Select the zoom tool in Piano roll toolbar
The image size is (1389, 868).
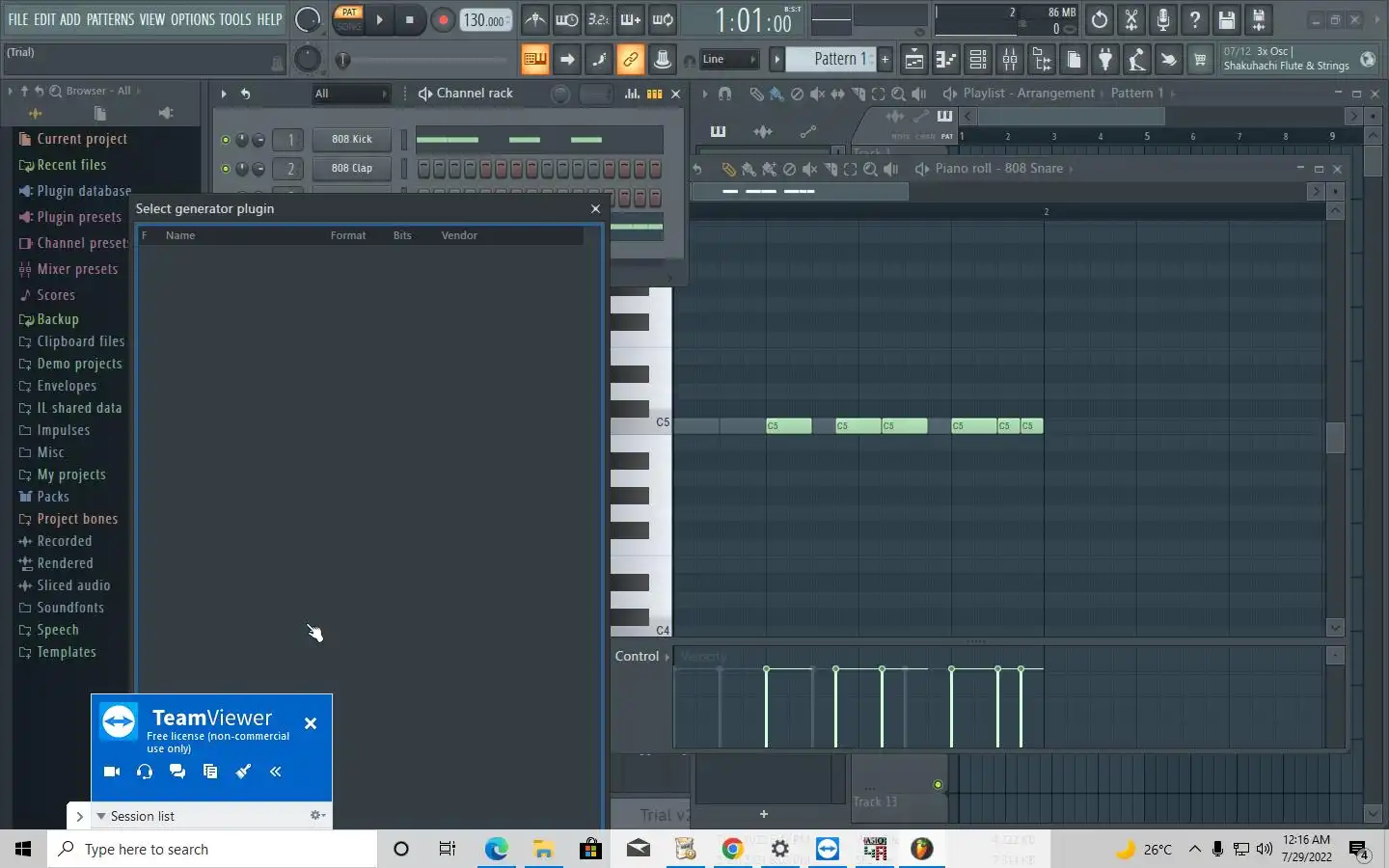click(870, 169)
